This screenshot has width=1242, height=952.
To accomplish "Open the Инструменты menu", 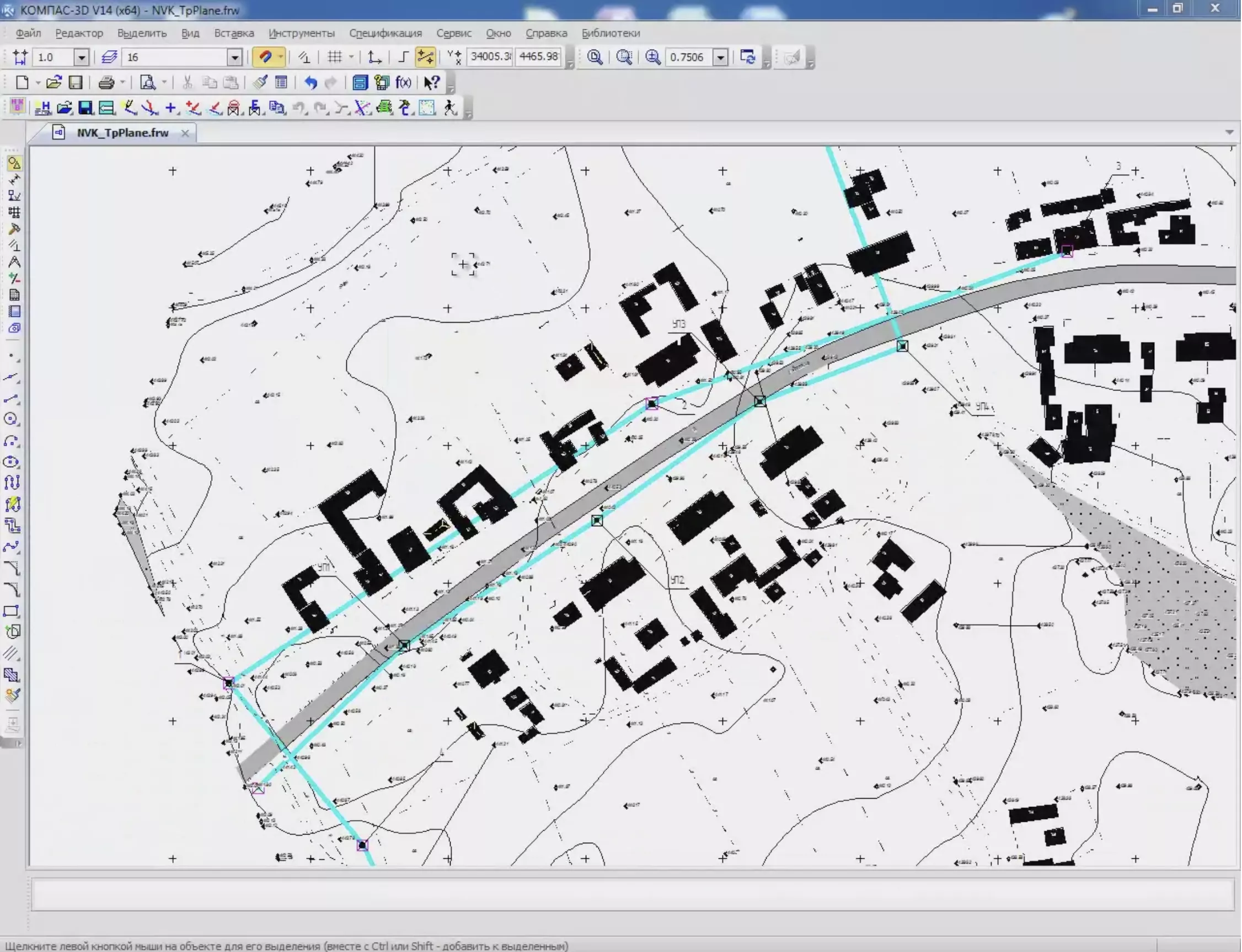I will 302,33.
